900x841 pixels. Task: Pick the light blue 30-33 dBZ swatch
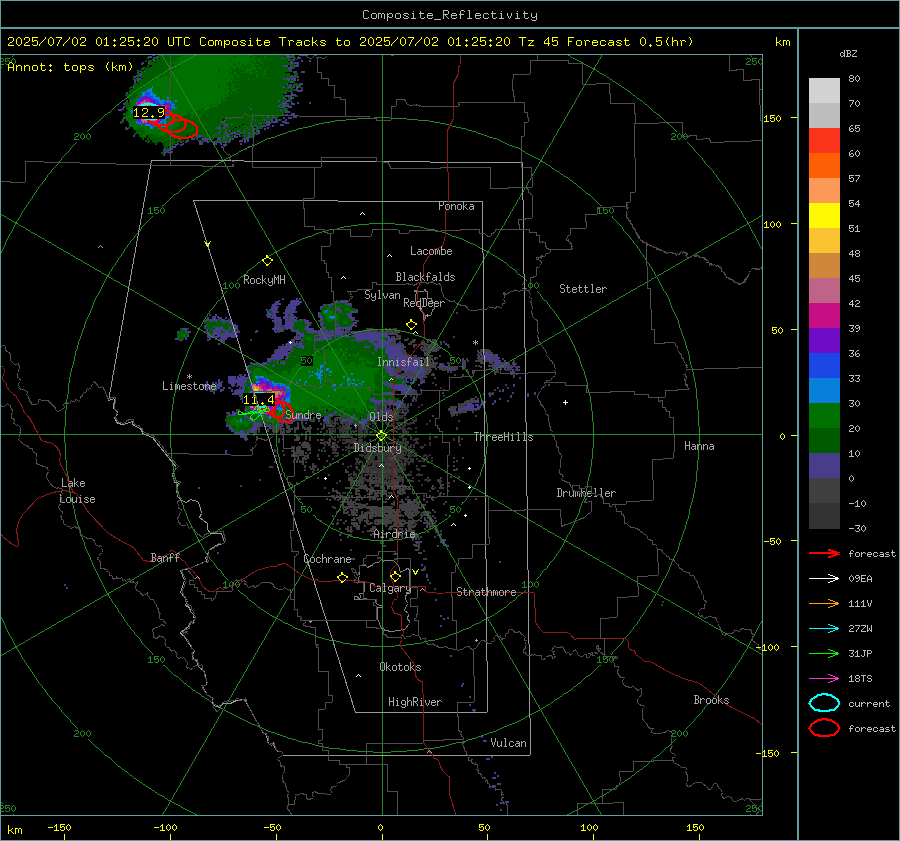(824, 391)
